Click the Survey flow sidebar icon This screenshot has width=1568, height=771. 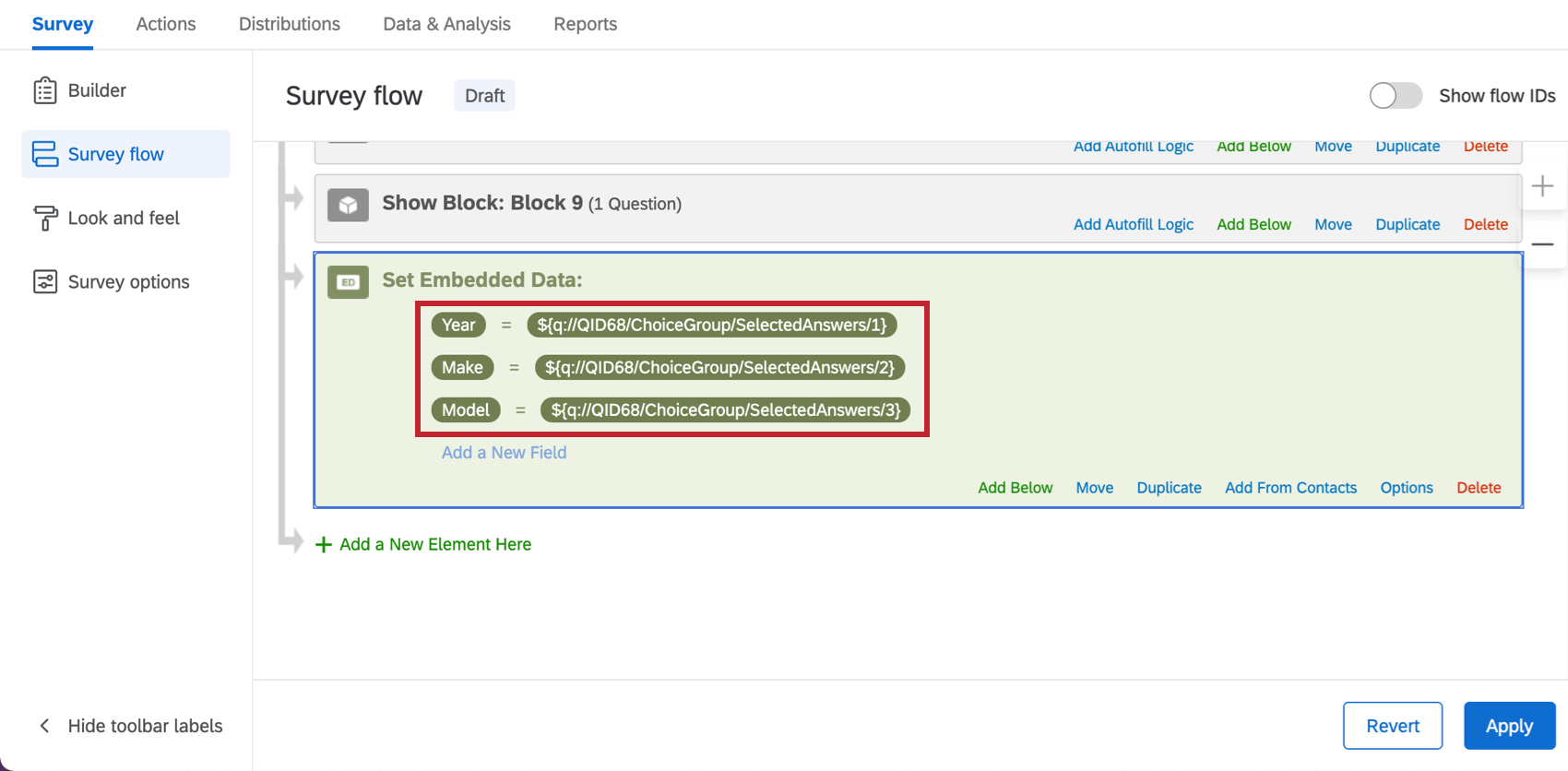(x=44, y=154)
